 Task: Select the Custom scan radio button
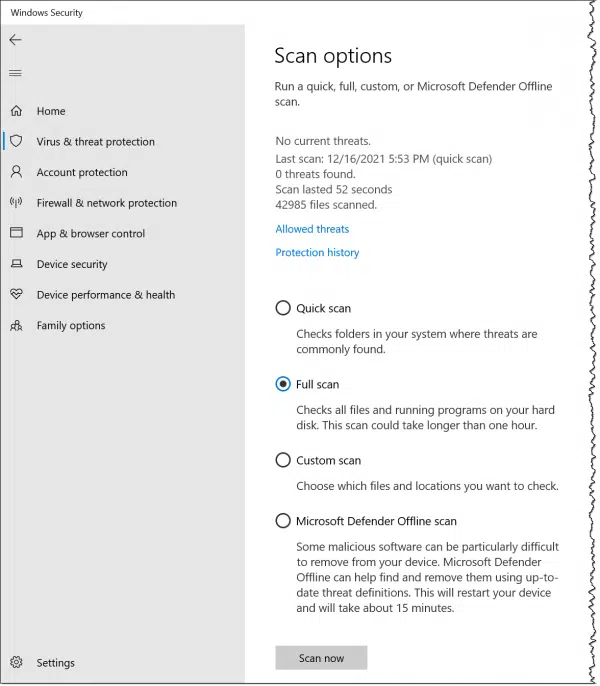click(283, 460)
